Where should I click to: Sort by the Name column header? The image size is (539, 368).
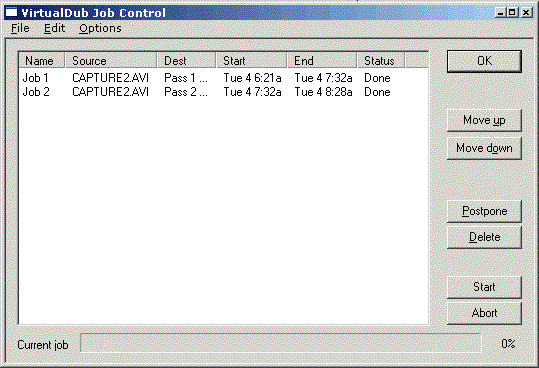[x=42, y=60]
